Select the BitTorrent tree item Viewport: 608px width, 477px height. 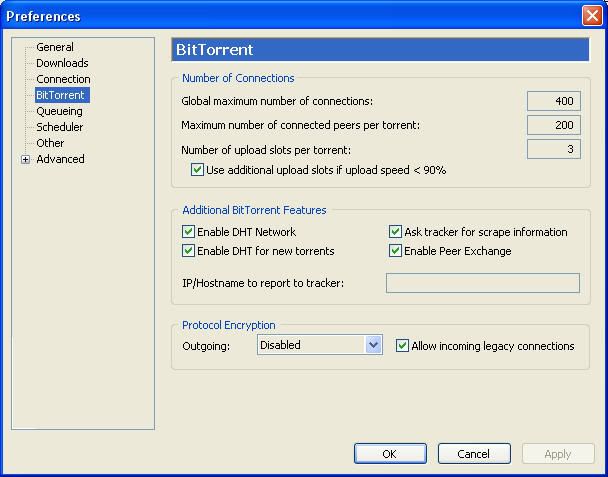[62, 95]
